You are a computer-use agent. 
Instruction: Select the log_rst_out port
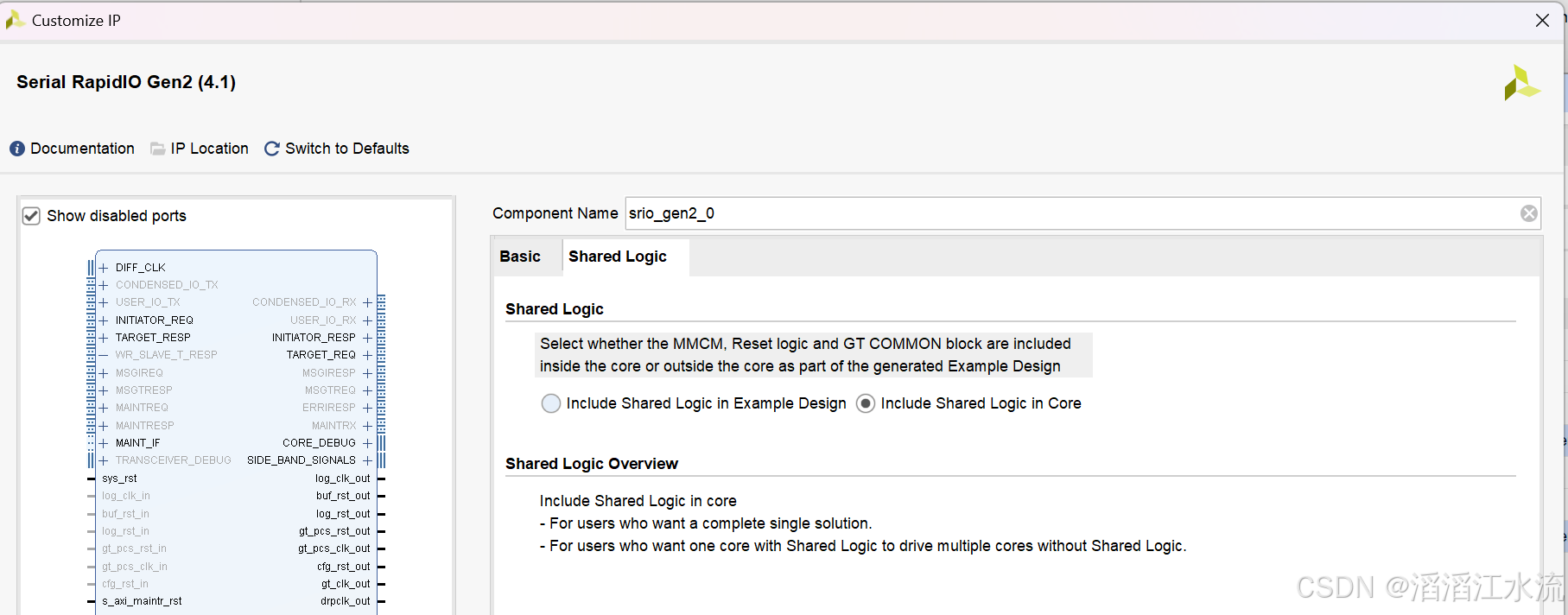coord(343,514)
